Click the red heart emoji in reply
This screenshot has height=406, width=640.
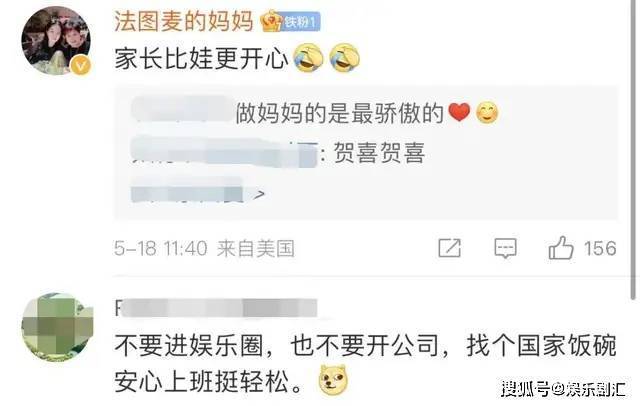coord(459,112)
